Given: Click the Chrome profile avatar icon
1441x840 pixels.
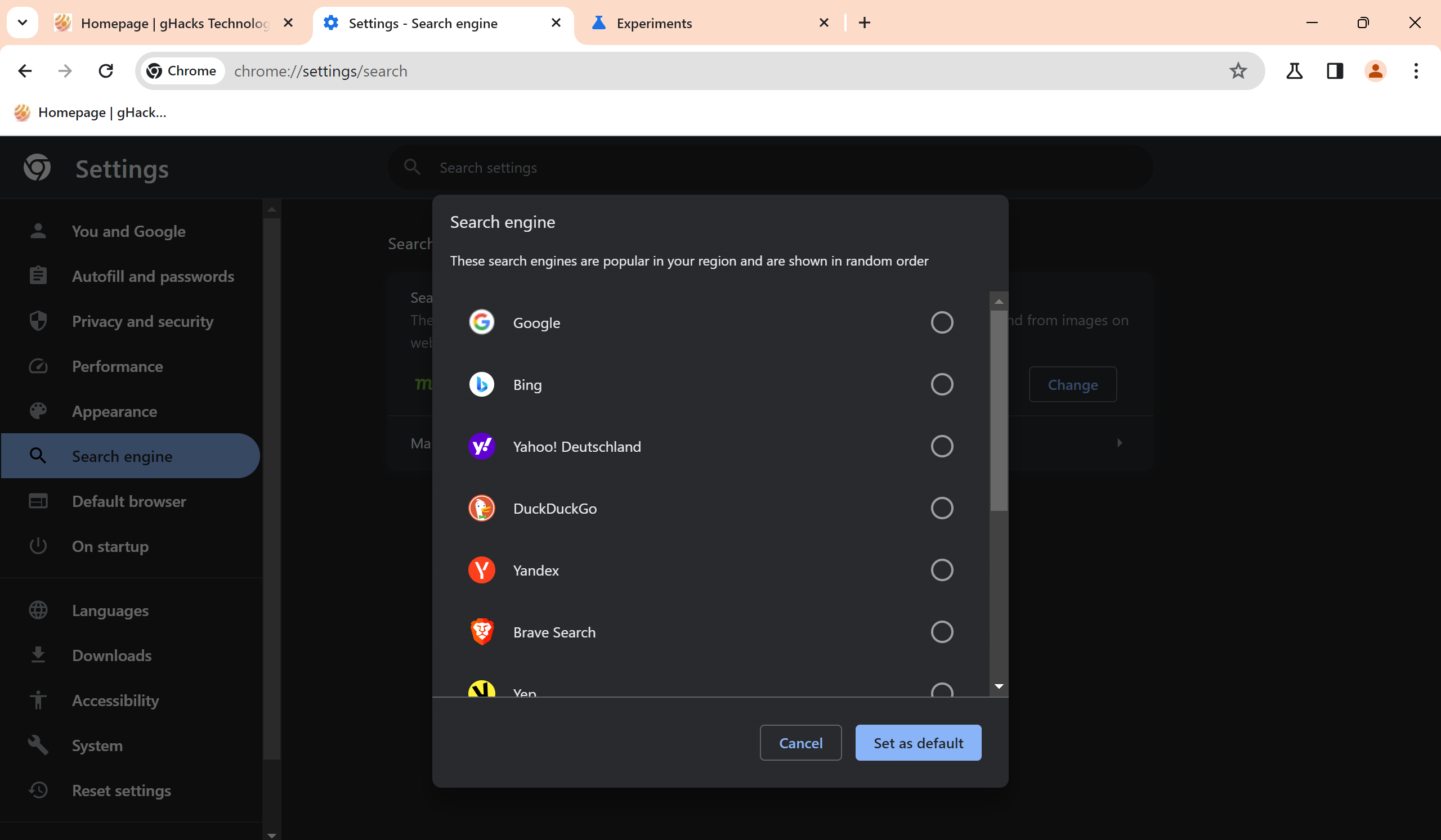Looking at the screenshot, I should tap(1376, 70).
